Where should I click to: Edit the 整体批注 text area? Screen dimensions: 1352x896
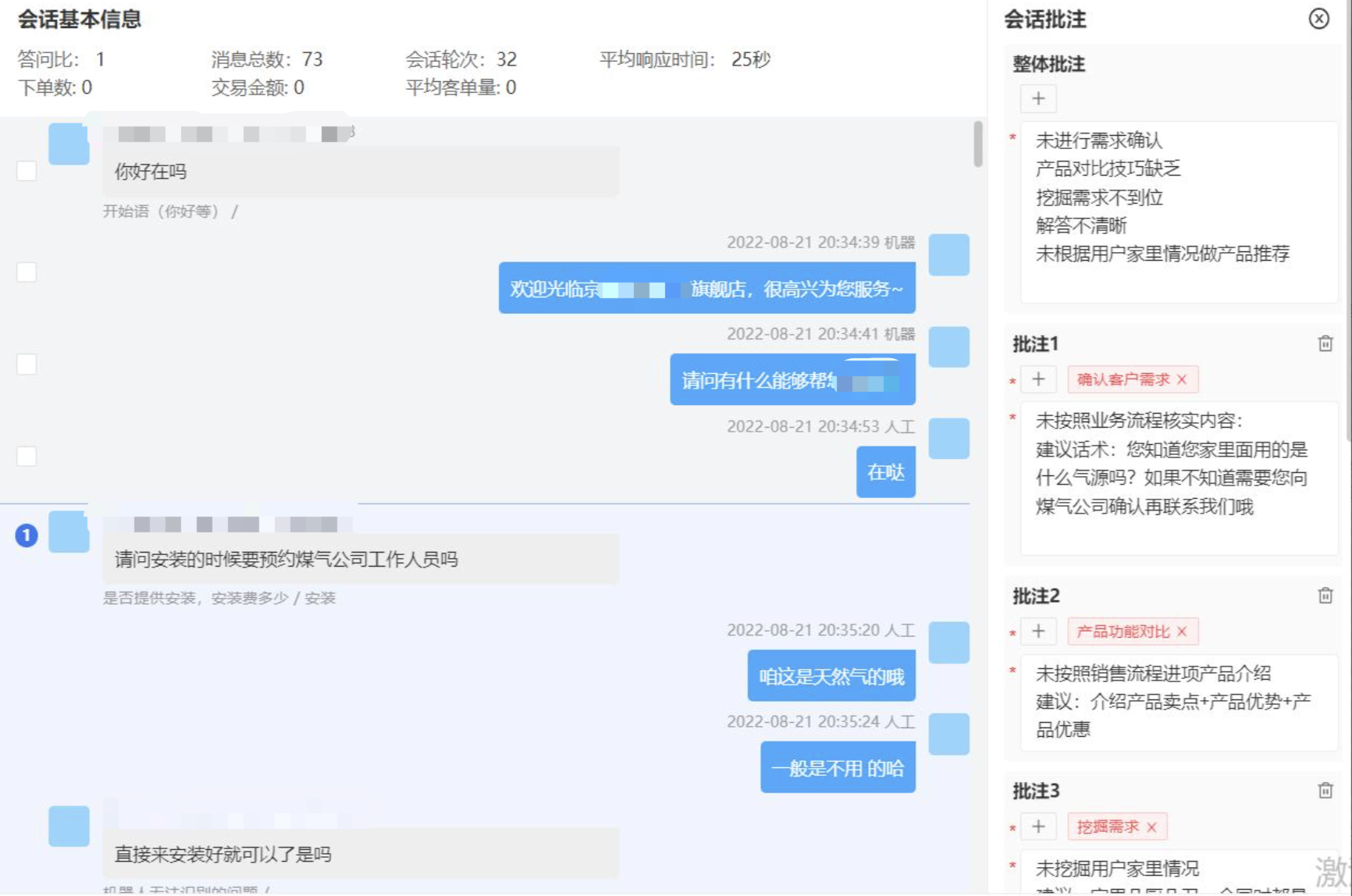click(x=1179, y=212)
